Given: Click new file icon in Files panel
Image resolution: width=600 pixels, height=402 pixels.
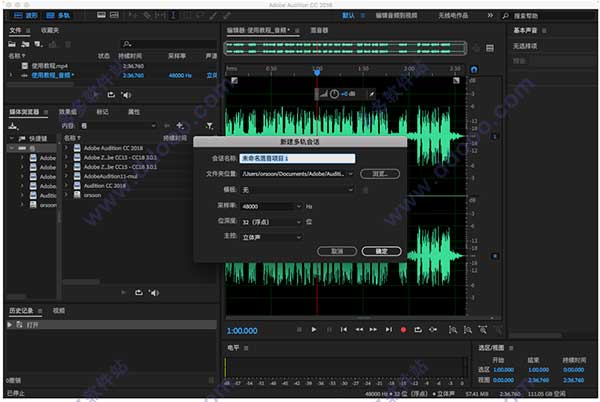Looking at the screenshot, I should pos(39,44).
